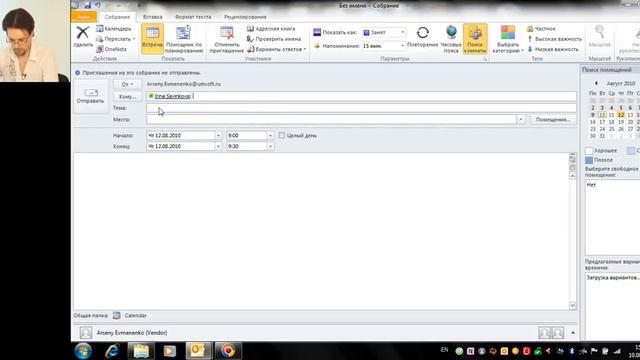Open Windows Start menu

pyautogui.click(x=83, y=351)
